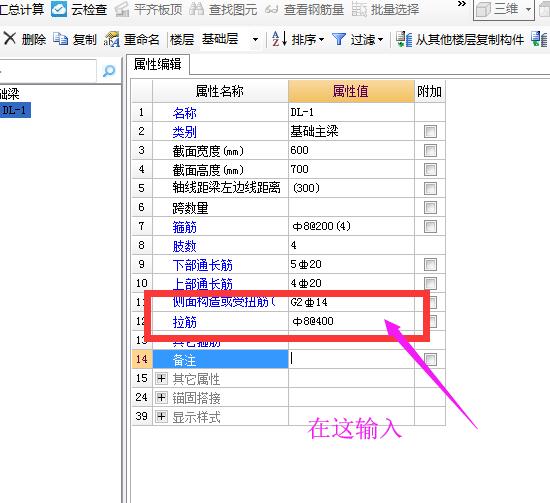Open the 过滤 dropdown arrow
550x503 pixels.
coord(380,39)
